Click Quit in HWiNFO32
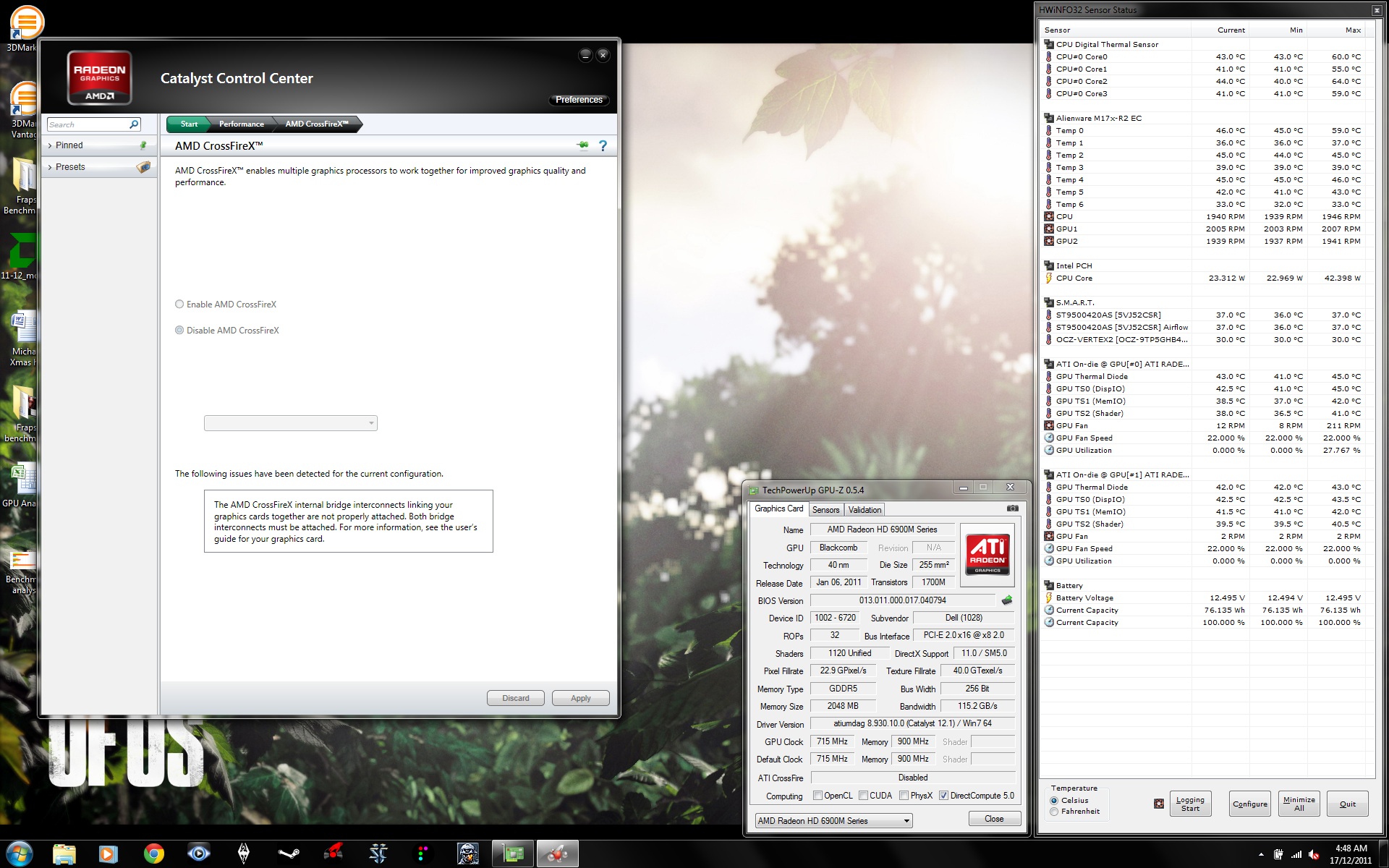The height and width of the screenshot is (868, 1389). [x=1348, y=804]
